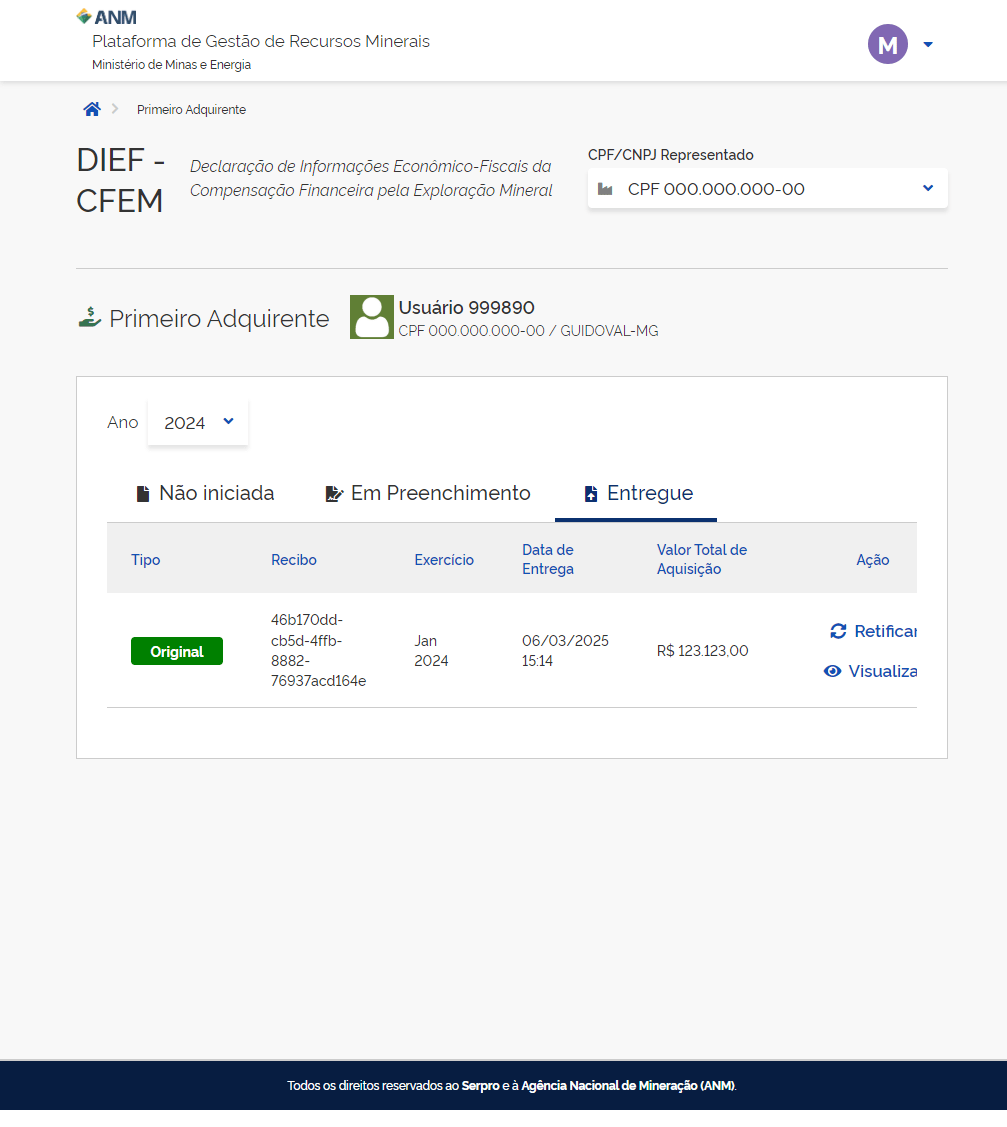1007x1127 pixels.
Task: Click the Data de Entrega column header
Action: click(548, 559)
